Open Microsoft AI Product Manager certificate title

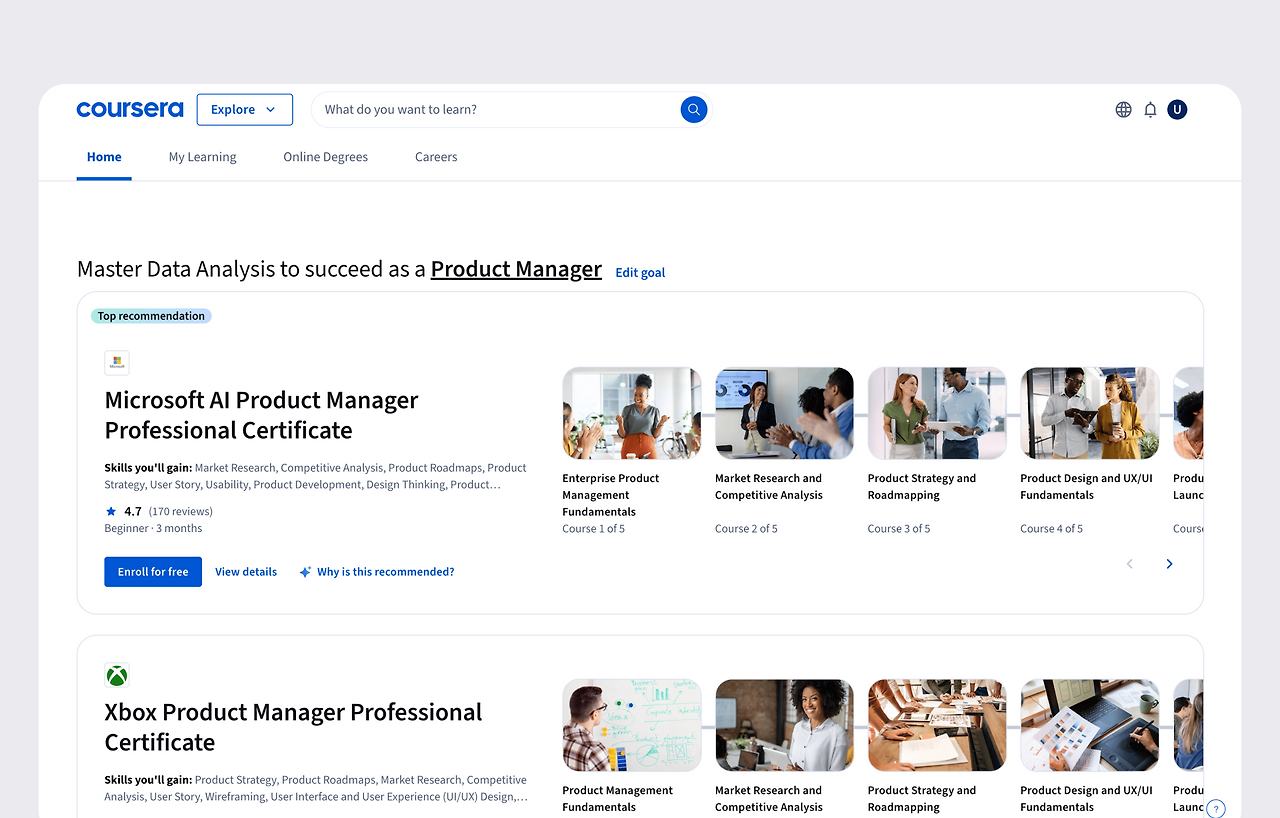pos(262,415)
